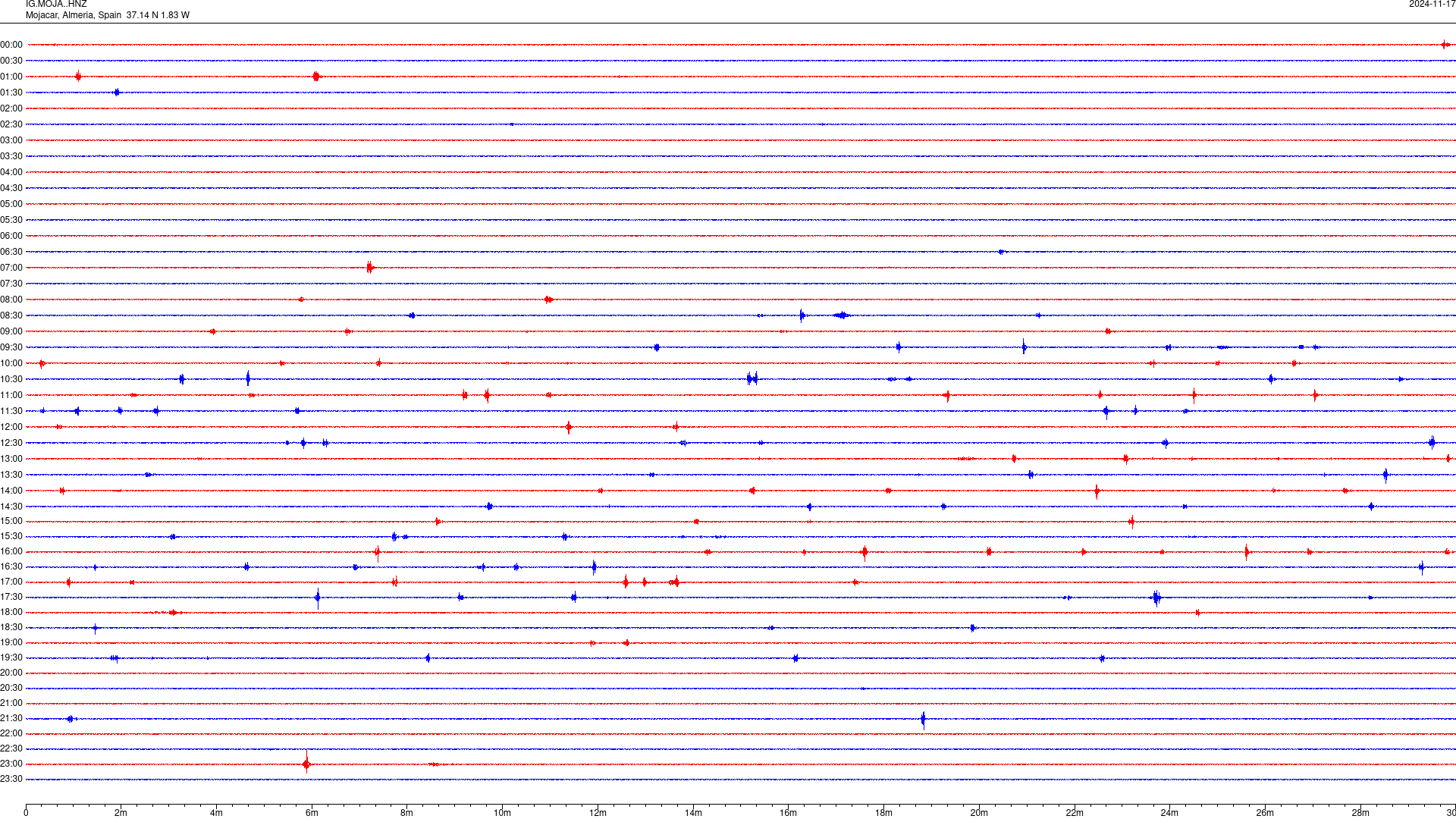The image size is (1456, 819).
Task: Select the 23:00 time row label
Action: pyautogui.click(x=11, y=764)
